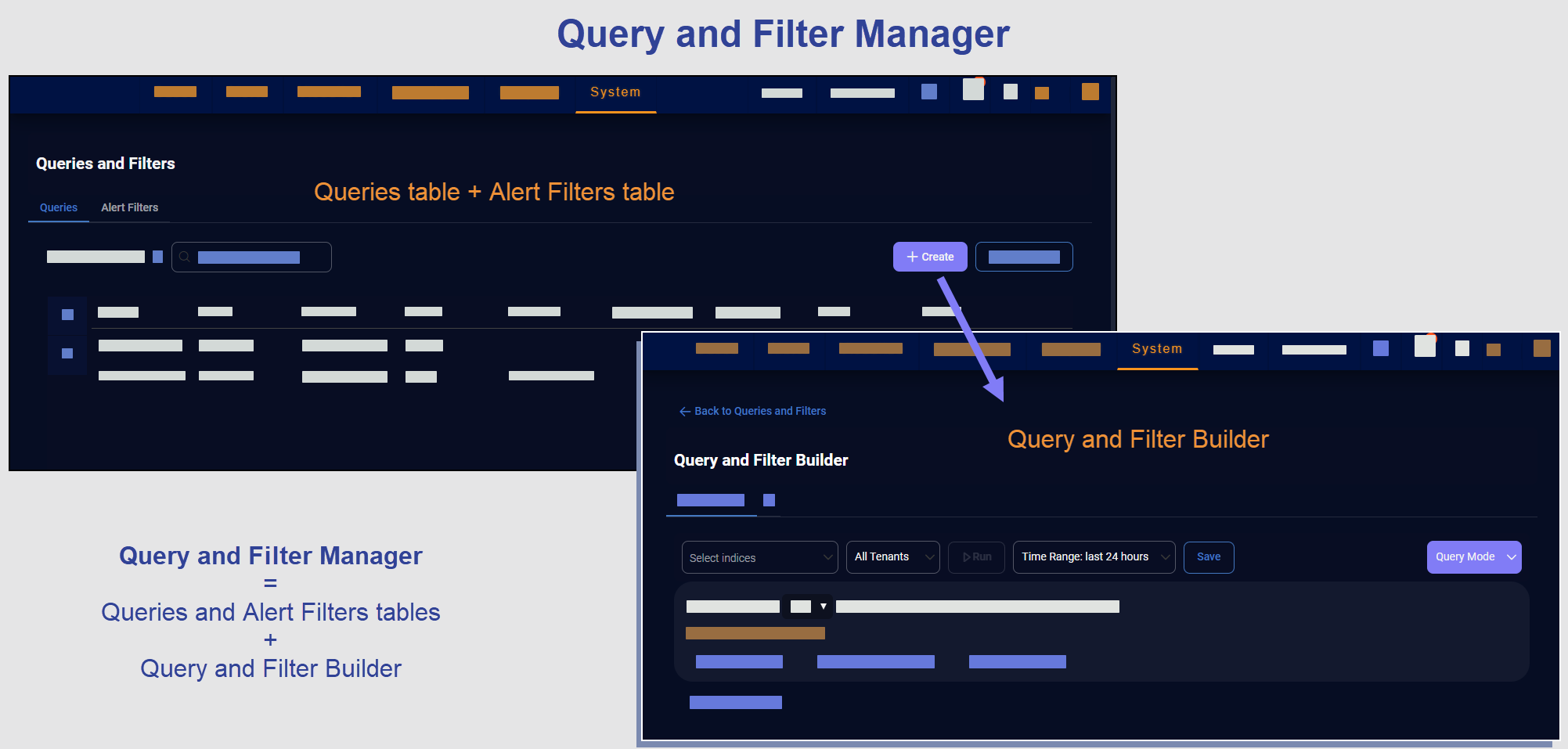Toggle the small checkbox beside the search bar
This screenshot has height=749, width=1568.
tap(157, 256)
